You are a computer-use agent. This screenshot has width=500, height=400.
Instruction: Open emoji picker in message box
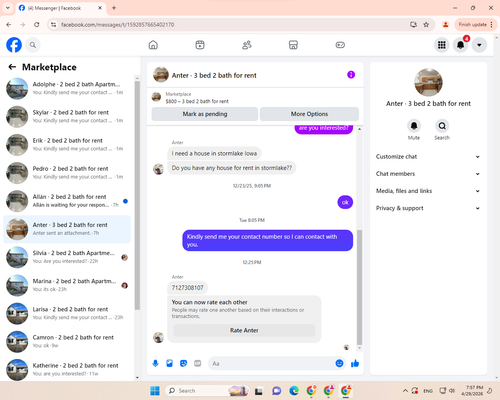(339, 363)
